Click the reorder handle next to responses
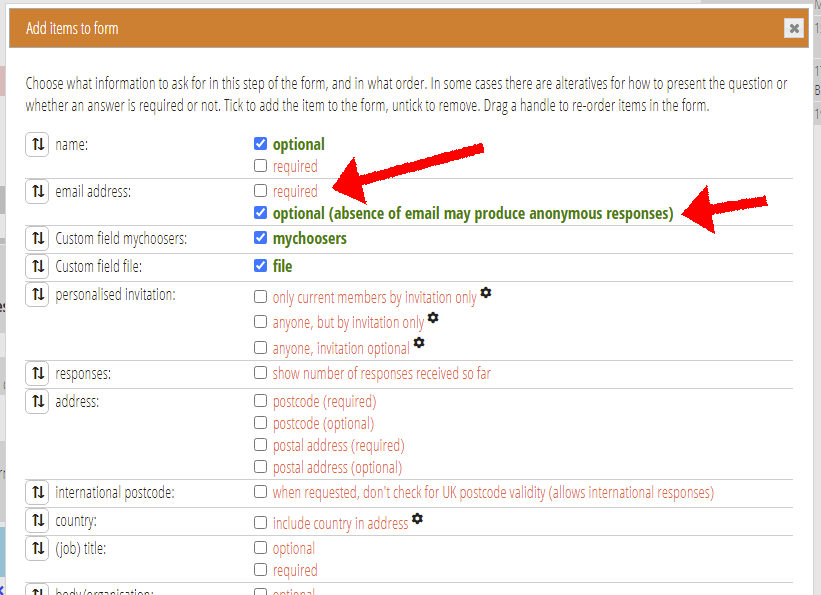821x595 pixels. click(x=37, y=373)
